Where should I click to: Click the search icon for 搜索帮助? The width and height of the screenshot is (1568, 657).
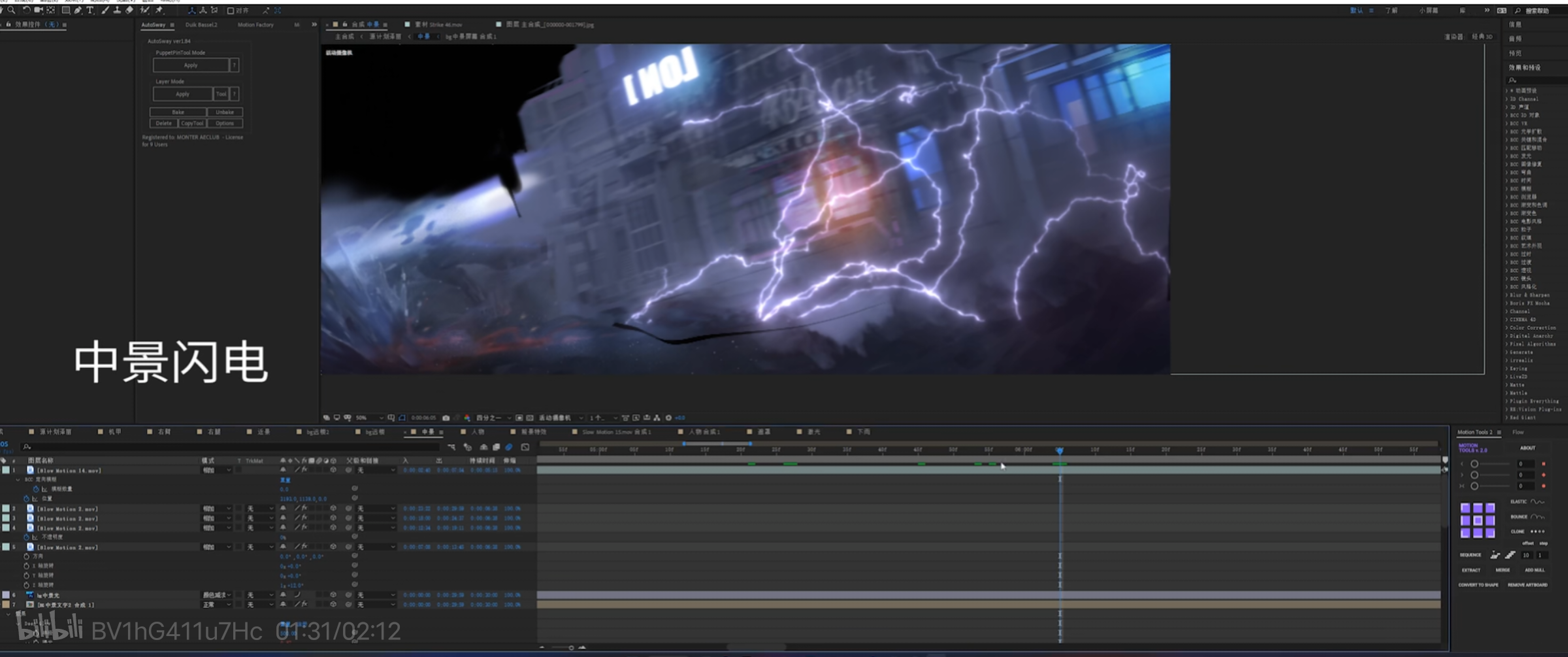[1518, 11]
